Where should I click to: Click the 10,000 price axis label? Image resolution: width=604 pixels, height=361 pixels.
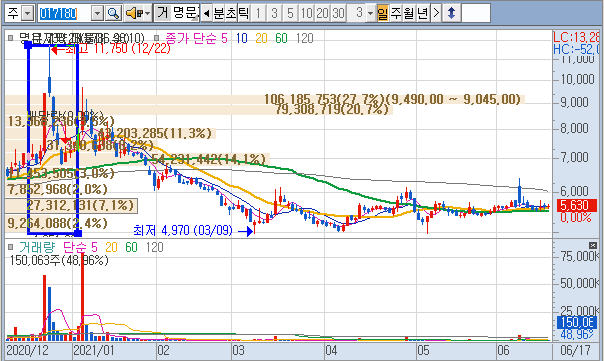(577, 79)
